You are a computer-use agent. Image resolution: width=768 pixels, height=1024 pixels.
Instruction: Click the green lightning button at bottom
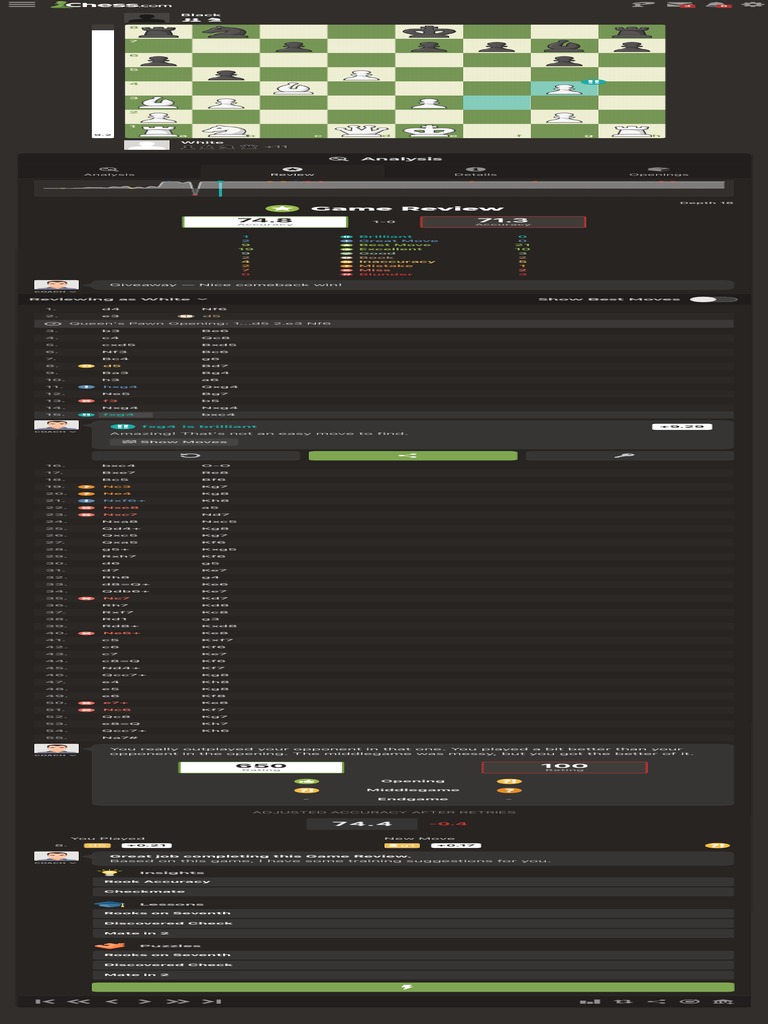tap(413, 987)
